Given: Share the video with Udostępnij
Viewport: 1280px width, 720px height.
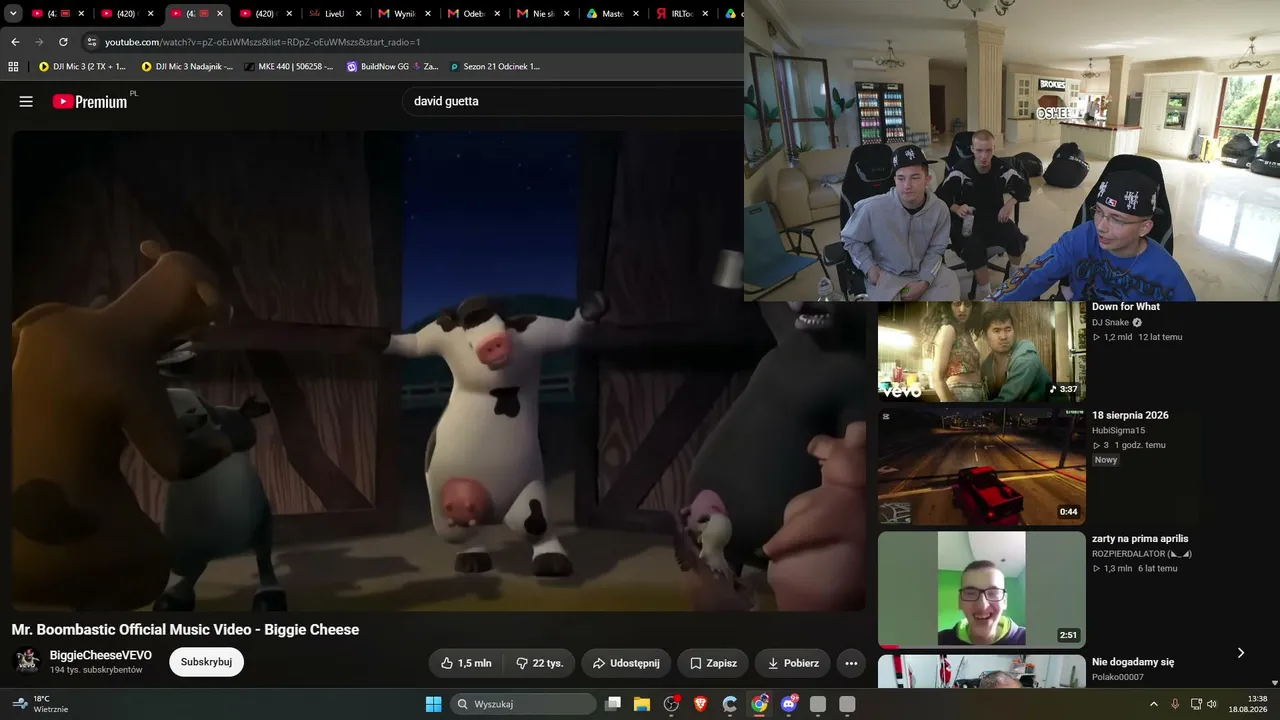Looking at the screenshot, I should [x=626, y=663].
